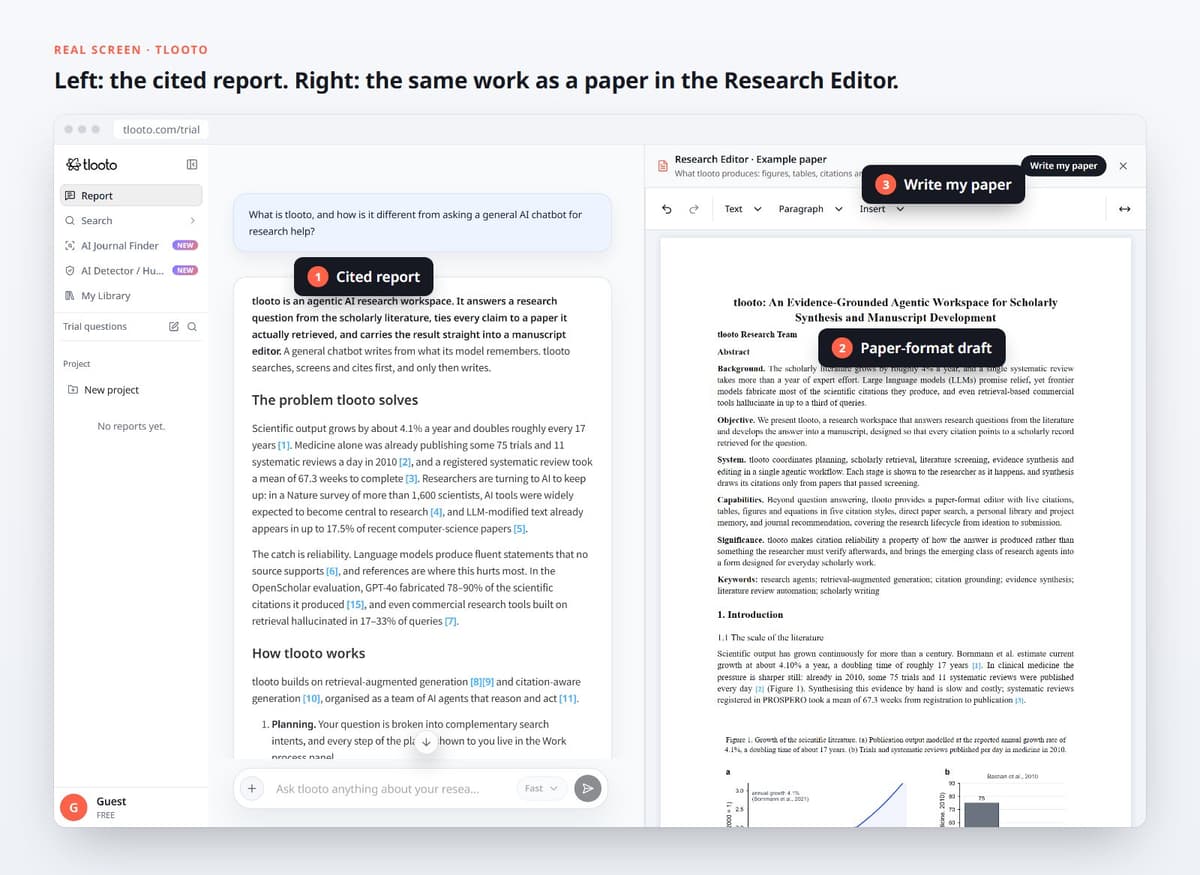Open the Text formatting dropdown
The height and width of the screenshot is (875, 1200).
(743, 209)
